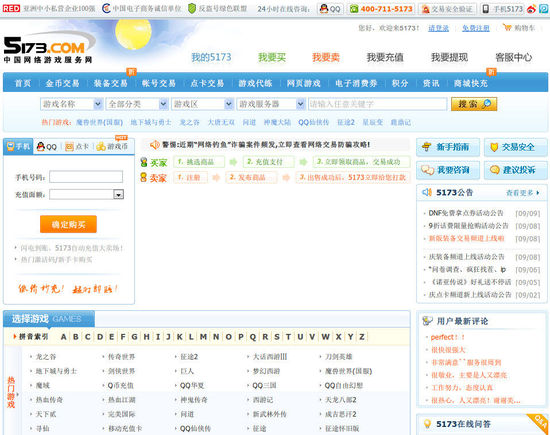Click the 请登录 login link

438,28
